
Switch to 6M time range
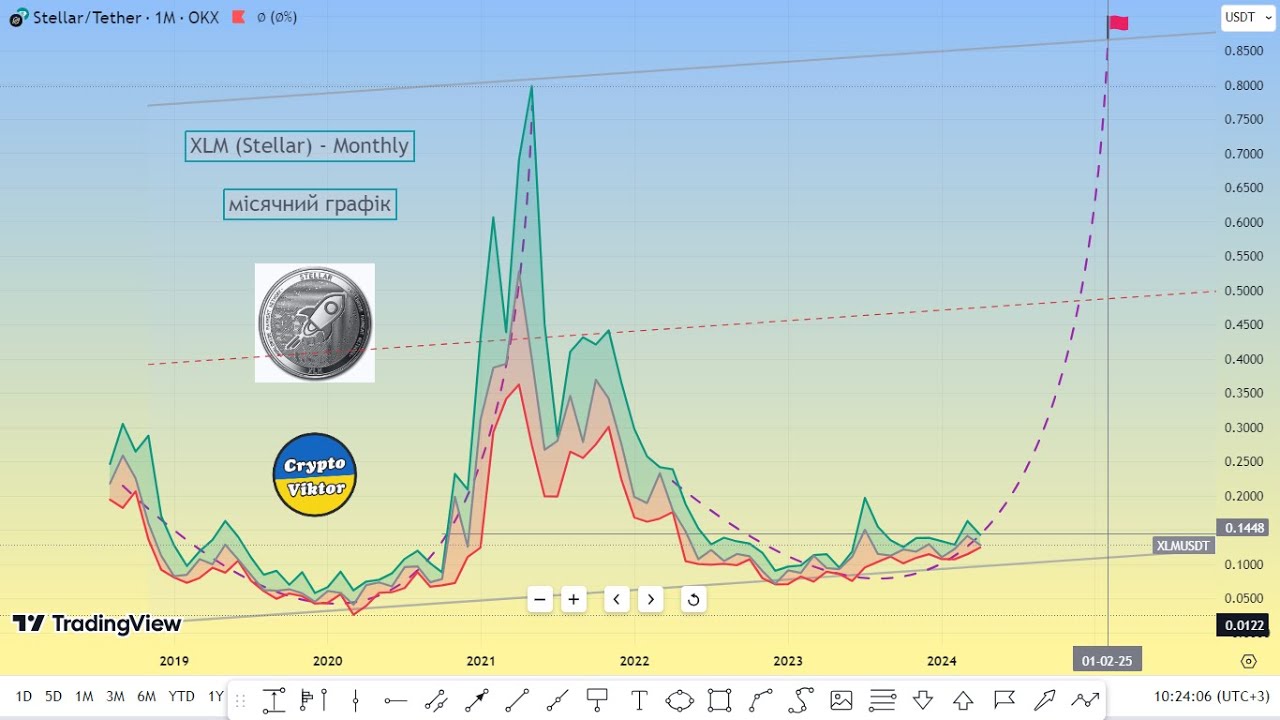(x=146, y=696)
